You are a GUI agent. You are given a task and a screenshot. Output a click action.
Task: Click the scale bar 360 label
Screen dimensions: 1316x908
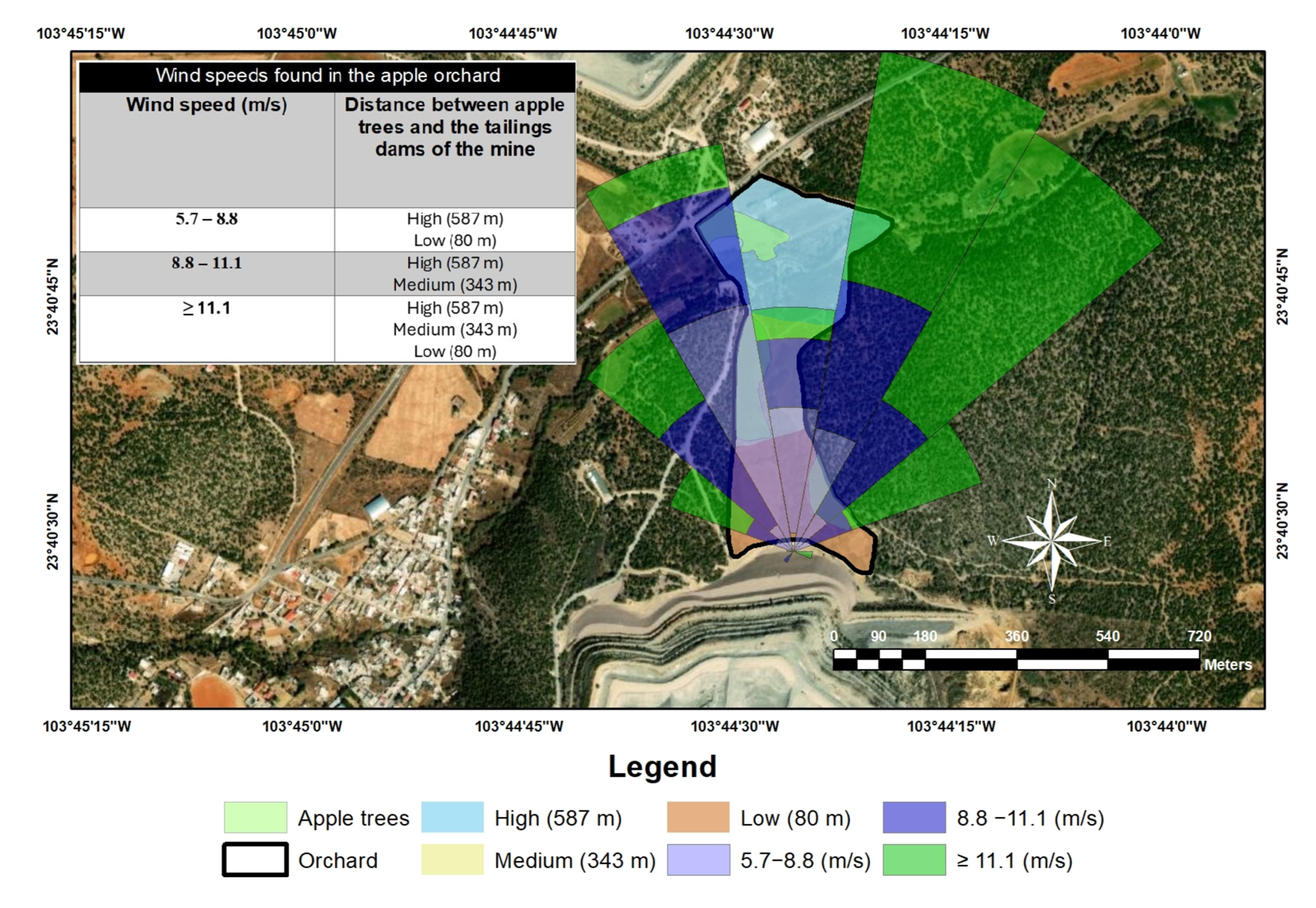pyautogui.click(x=1016, y=636)
